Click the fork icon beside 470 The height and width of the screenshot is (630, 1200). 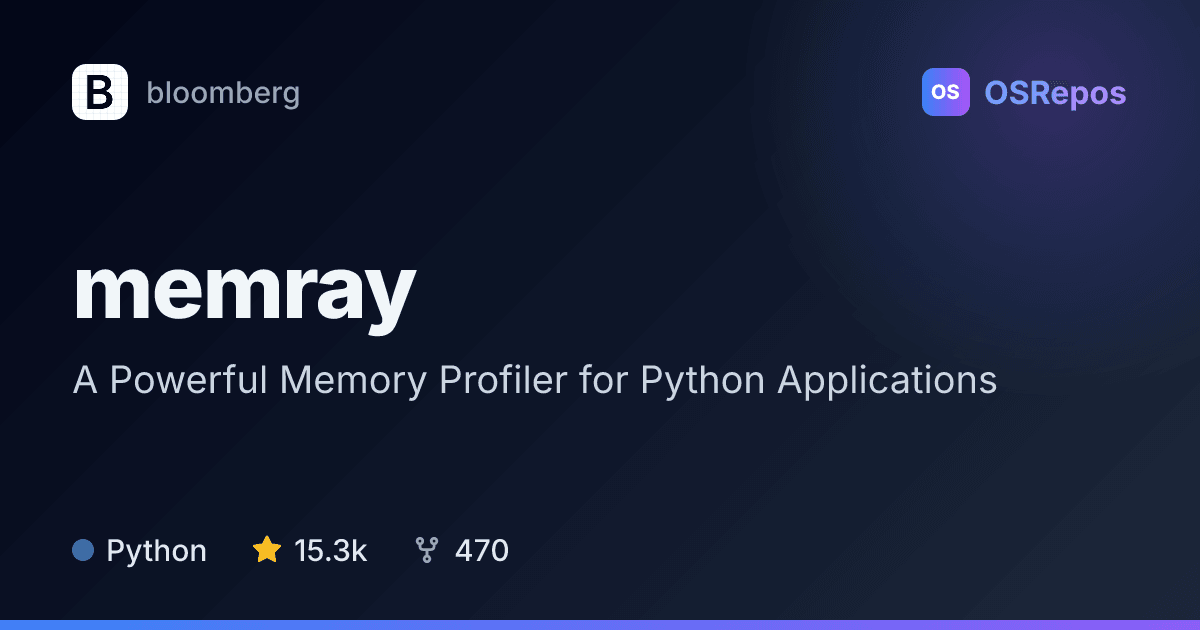[x=427, y=550]
